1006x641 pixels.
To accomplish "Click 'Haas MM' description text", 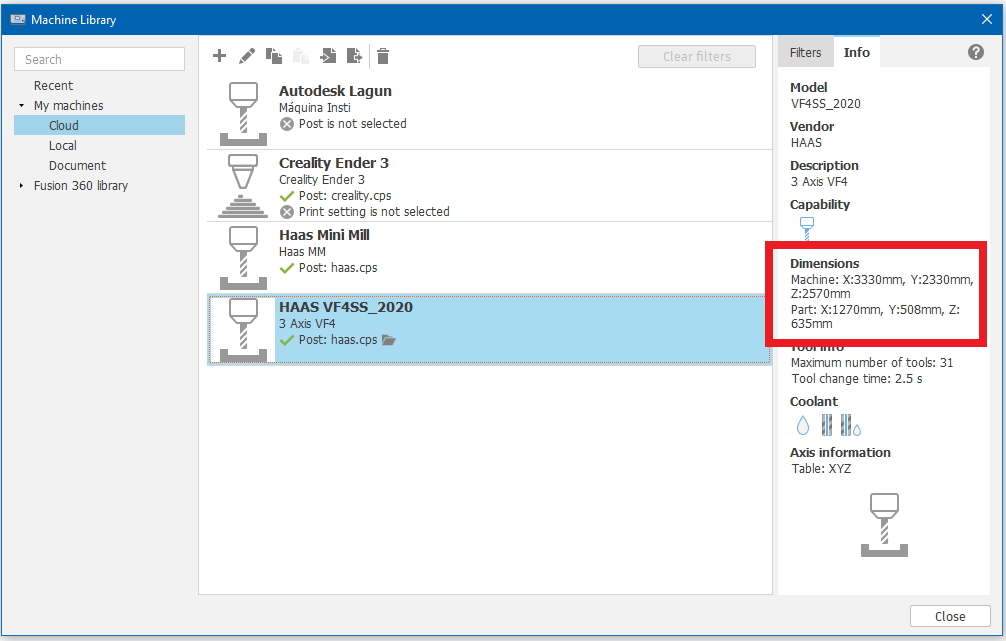I will [x=302, y=252].
